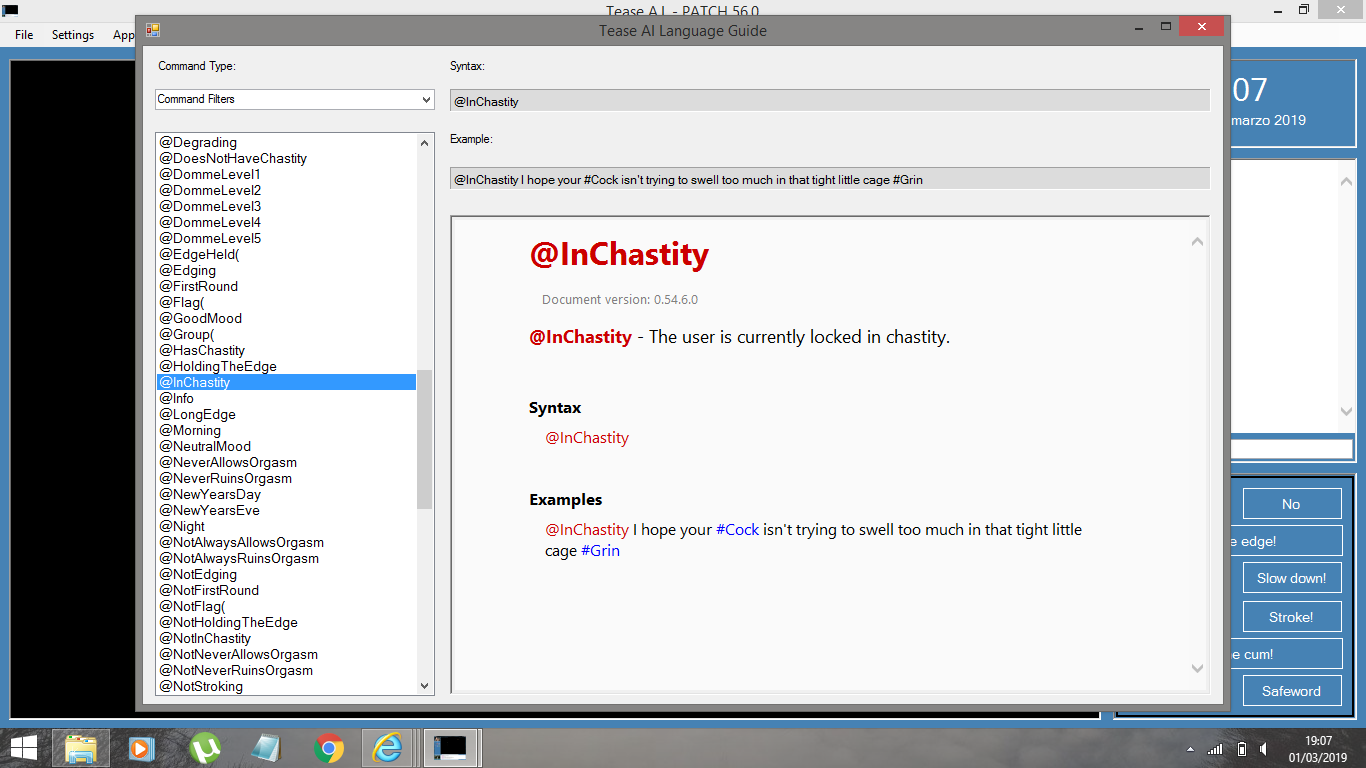This screenshot has height=768, width=1366.
Task: Click the document pane scroll-down chevron
Action: [x=1197, y=668]
